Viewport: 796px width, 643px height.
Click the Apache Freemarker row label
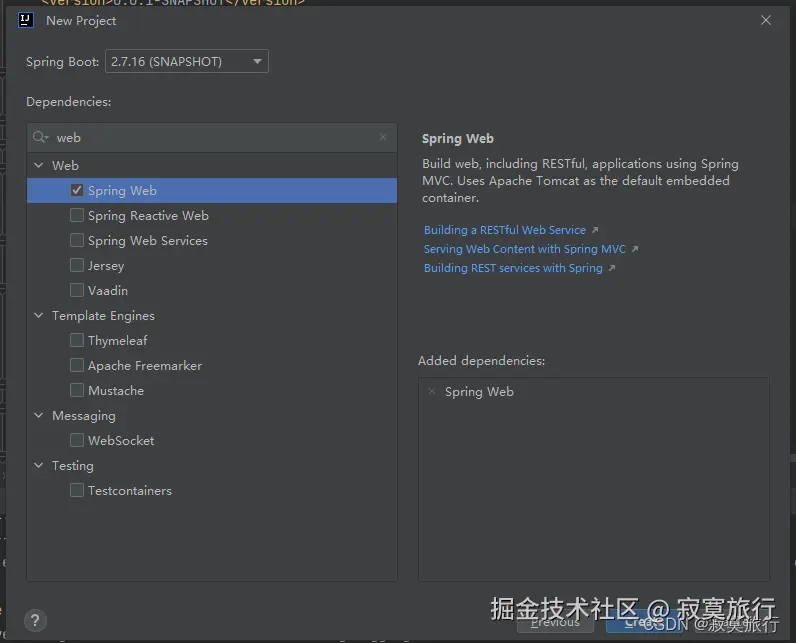click(x=145, y=366)
